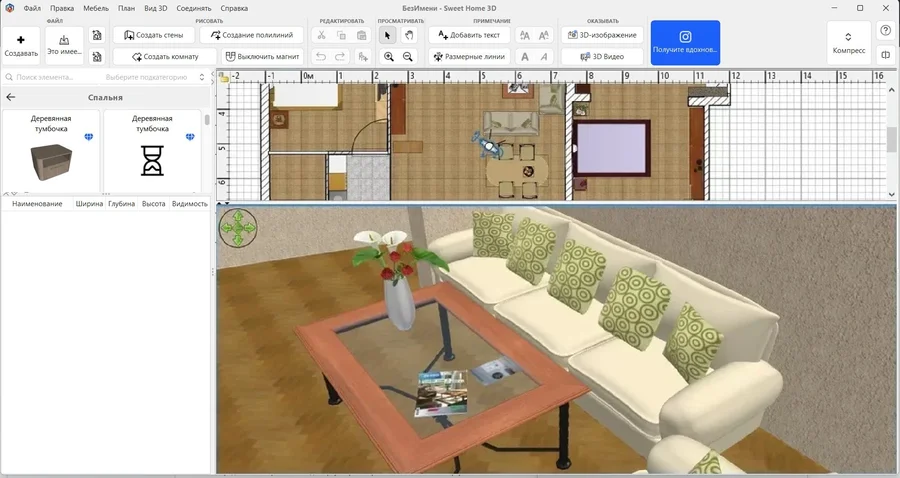Click the Создать стены button
Image resolution: width=900 pixels, height=478 pixels.
tap(153, 35)
